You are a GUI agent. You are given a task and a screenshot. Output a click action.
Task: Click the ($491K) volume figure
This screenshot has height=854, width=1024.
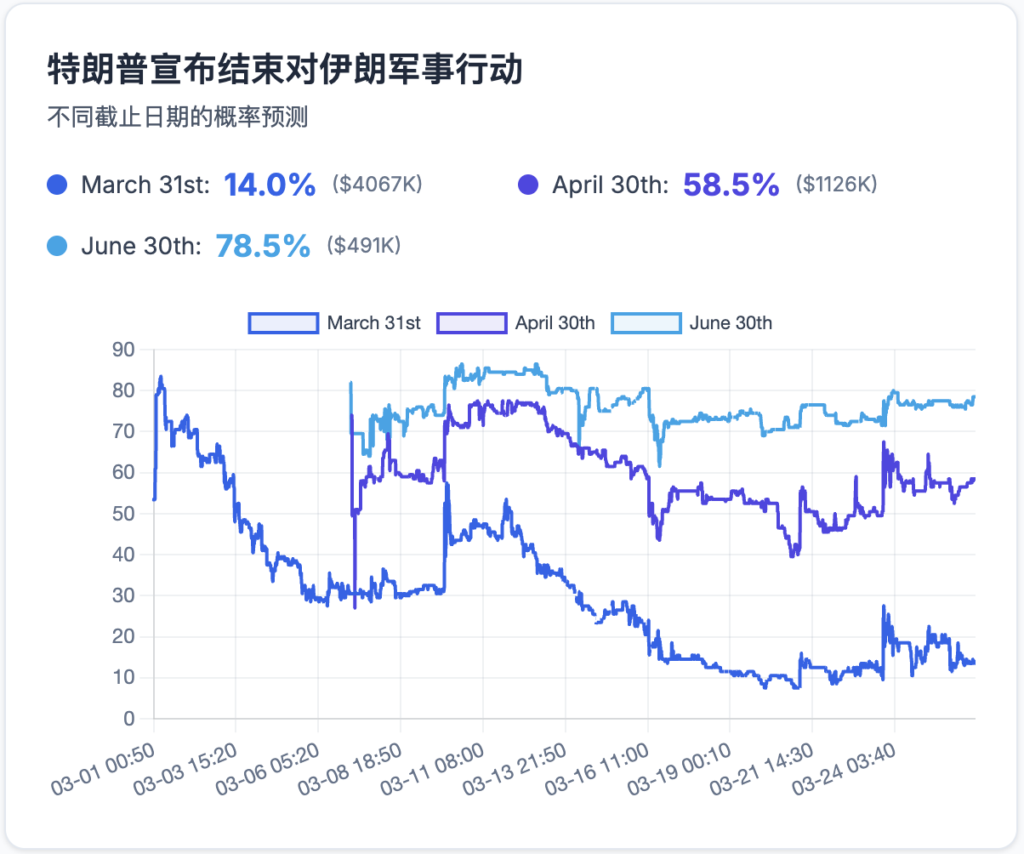pos(364,246)
